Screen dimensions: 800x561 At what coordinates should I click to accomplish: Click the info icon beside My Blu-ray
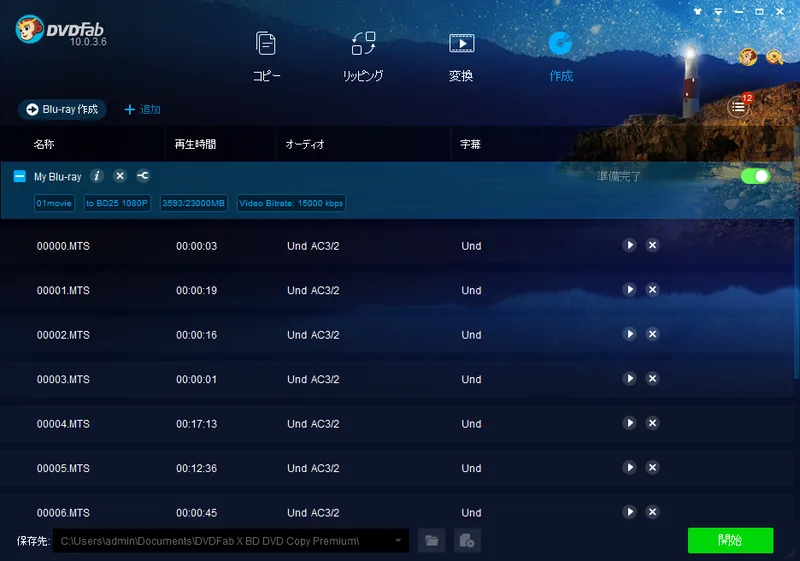97,176
